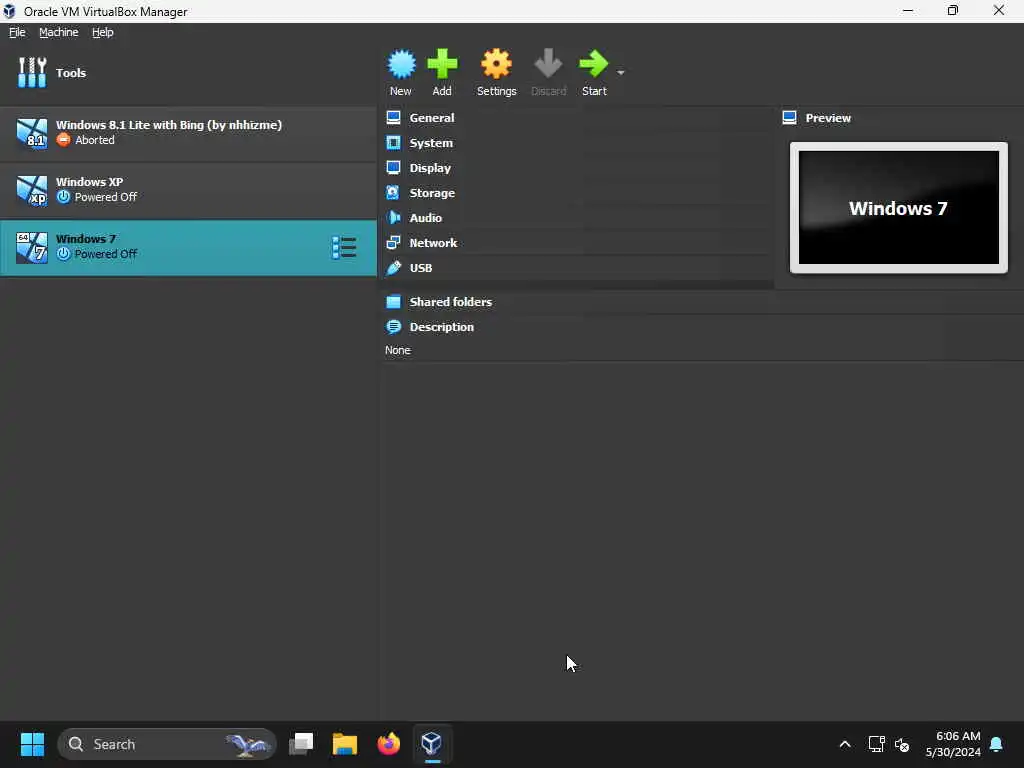
Task: Open Task View from the taskbar
Action: (x=301, y=744)
